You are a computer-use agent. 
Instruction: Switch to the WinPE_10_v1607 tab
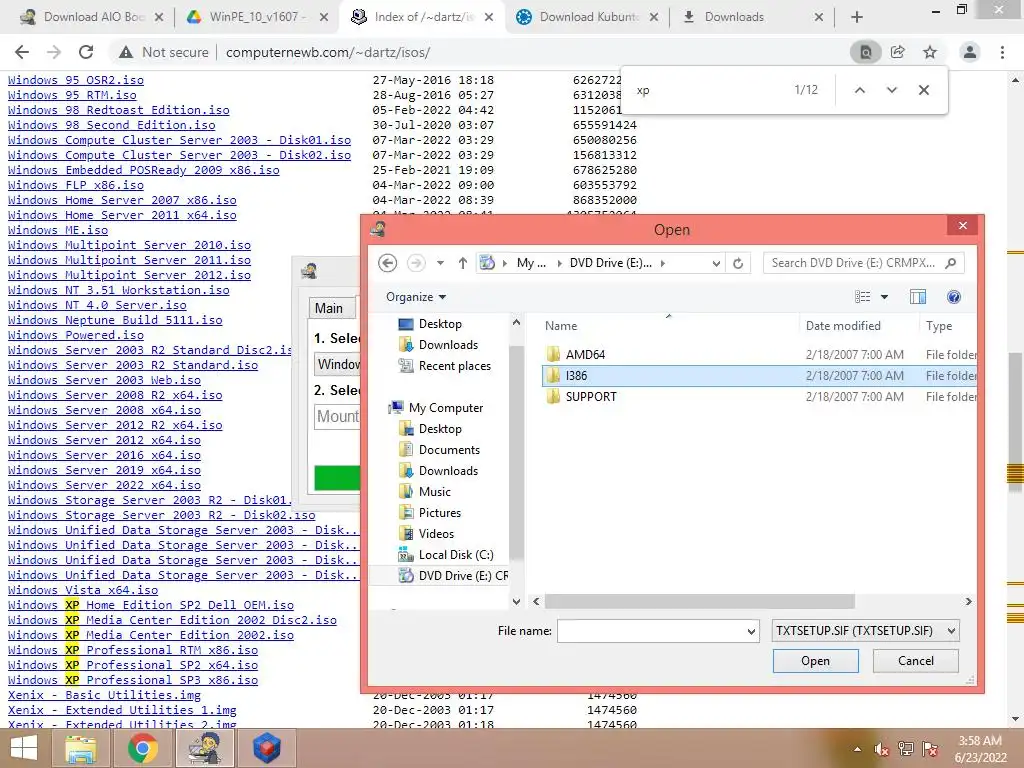[x=257, y=17]
